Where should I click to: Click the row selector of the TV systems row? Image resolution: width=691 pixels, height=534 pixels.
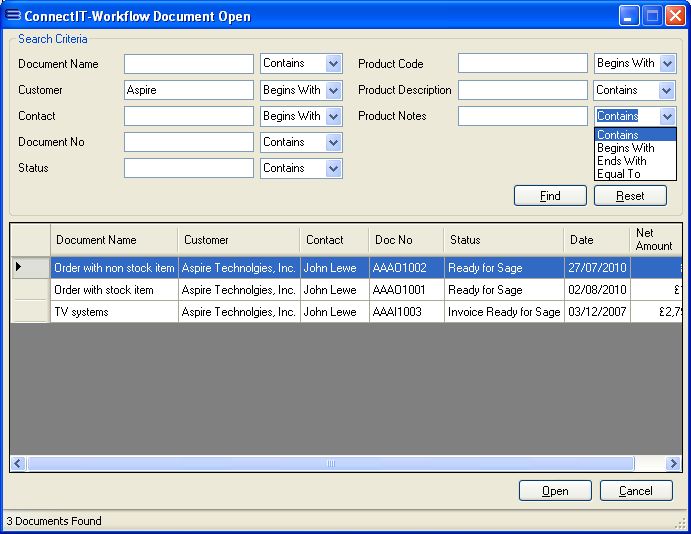click(x=30, y=312)
